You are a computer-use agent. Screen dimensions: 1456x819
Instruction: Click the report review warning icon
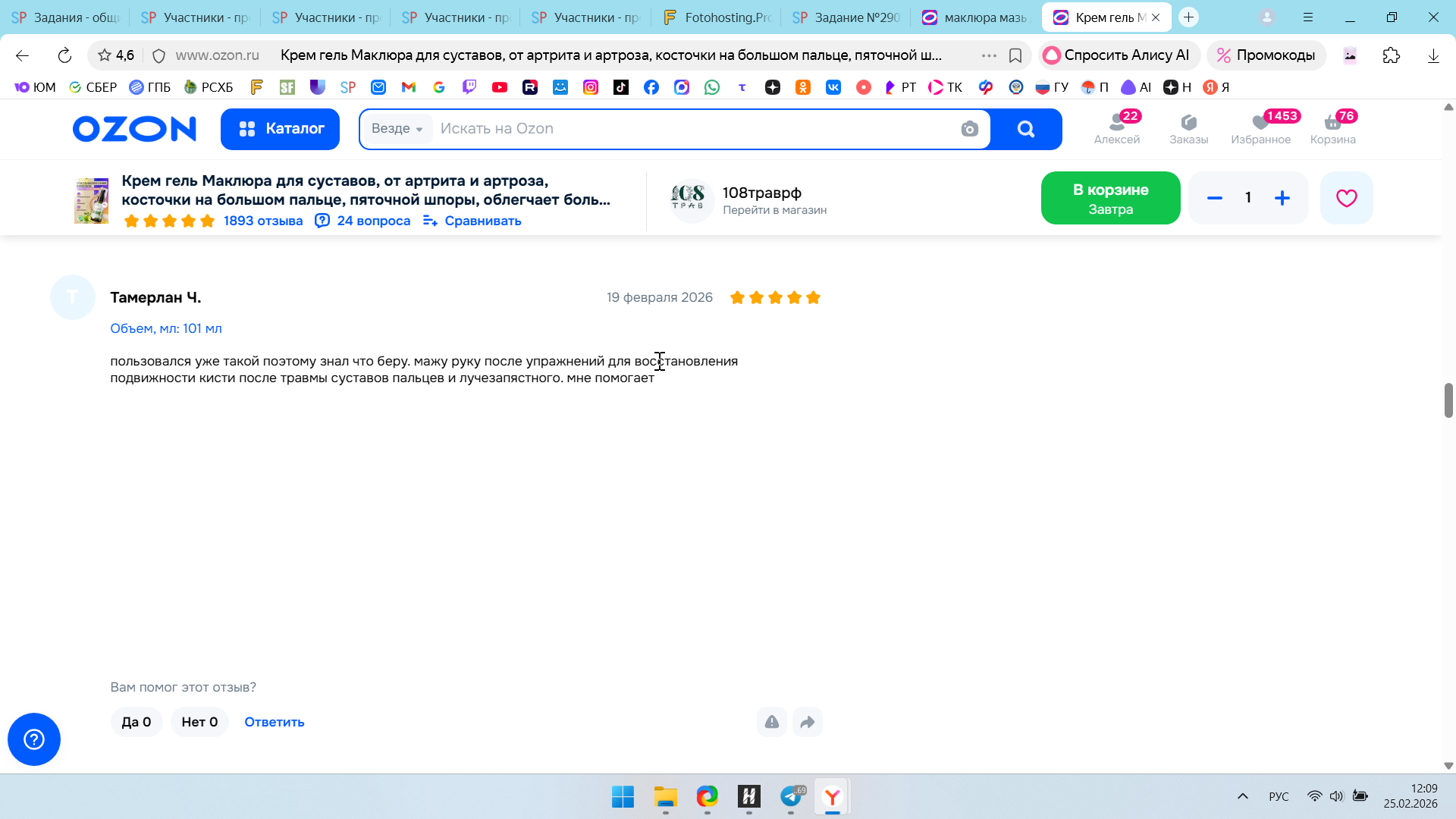pos(771,722)
